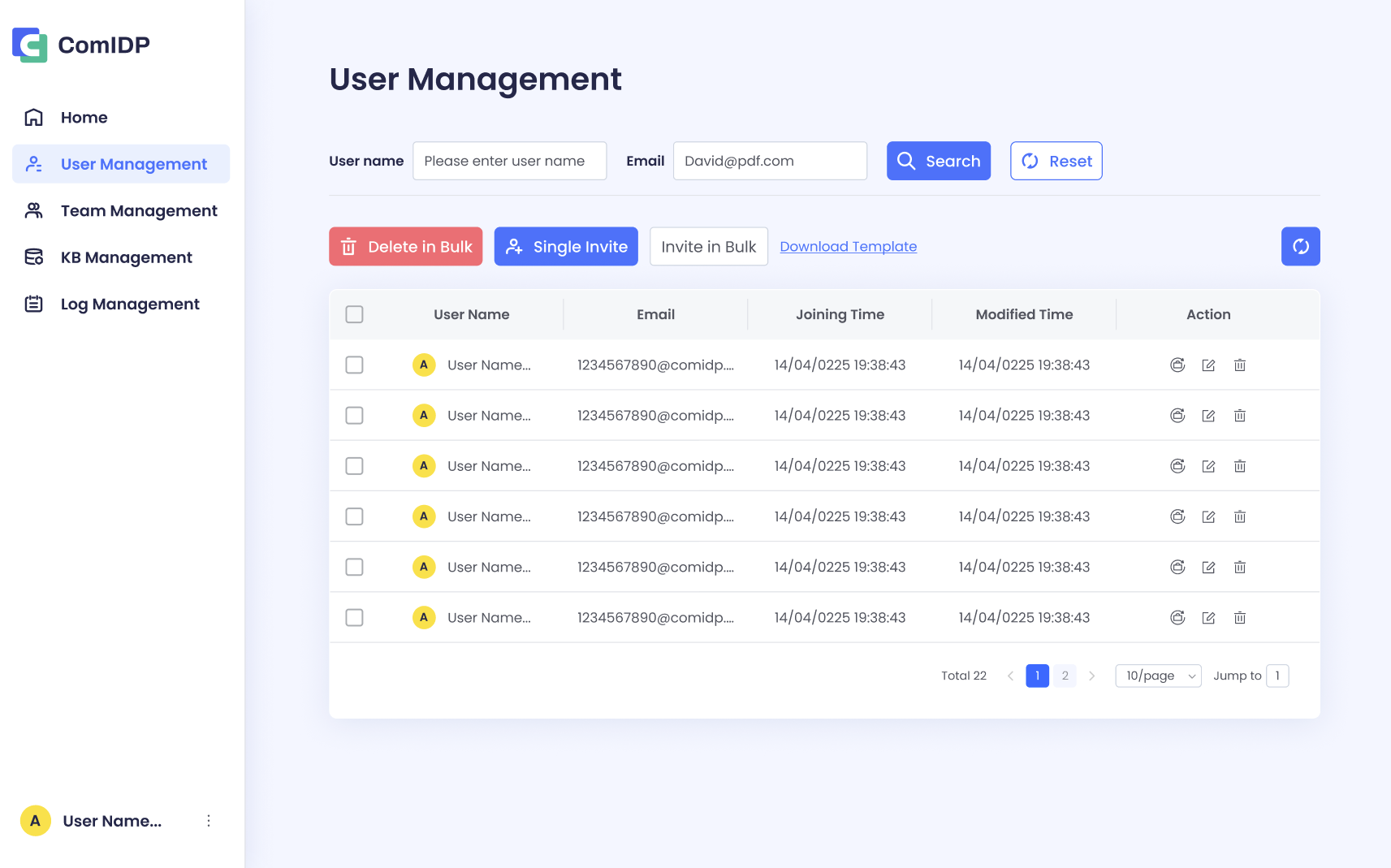Click the reset-password icon in third row
The width and height of the screenshot is (1391, 868).
[1177, 466]
